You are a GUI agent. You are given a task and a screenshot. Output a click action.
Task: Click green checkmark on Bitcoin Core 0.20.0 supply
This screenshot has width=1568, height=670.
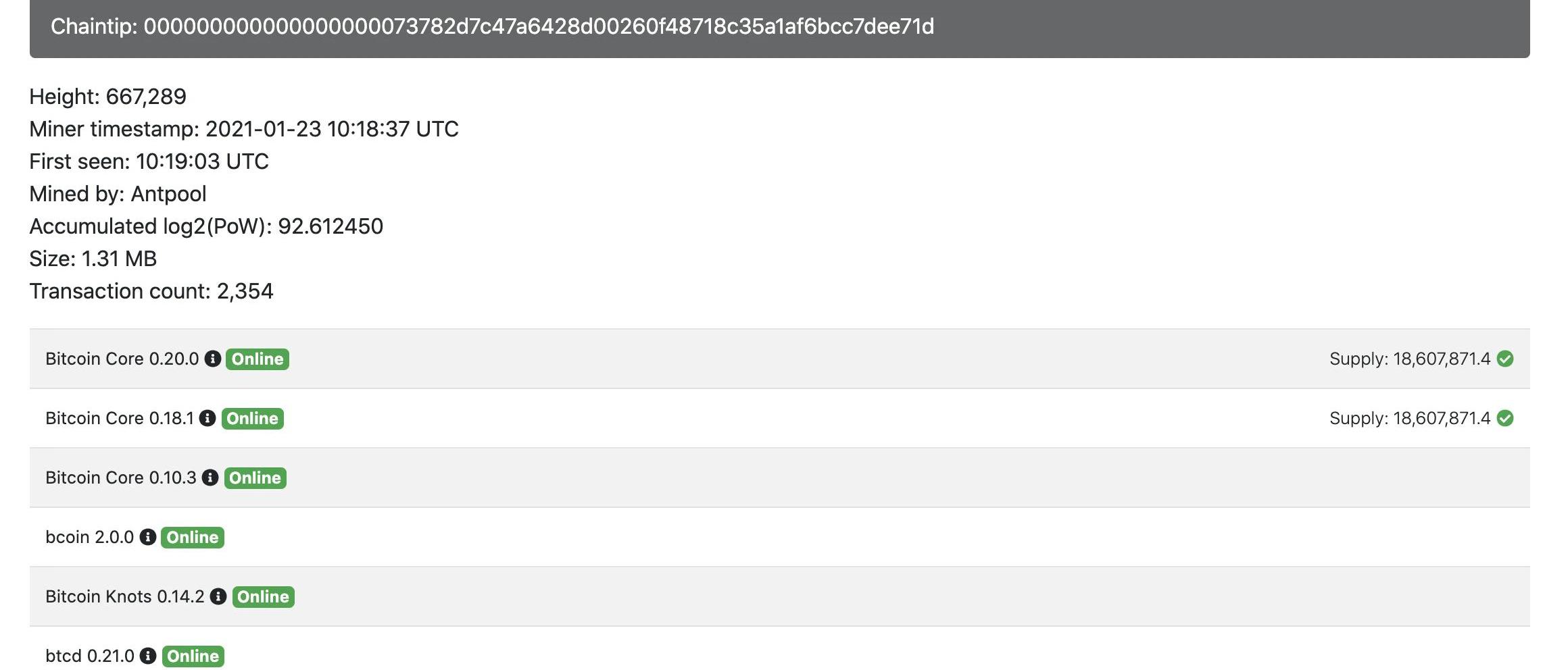point(1505,359)
